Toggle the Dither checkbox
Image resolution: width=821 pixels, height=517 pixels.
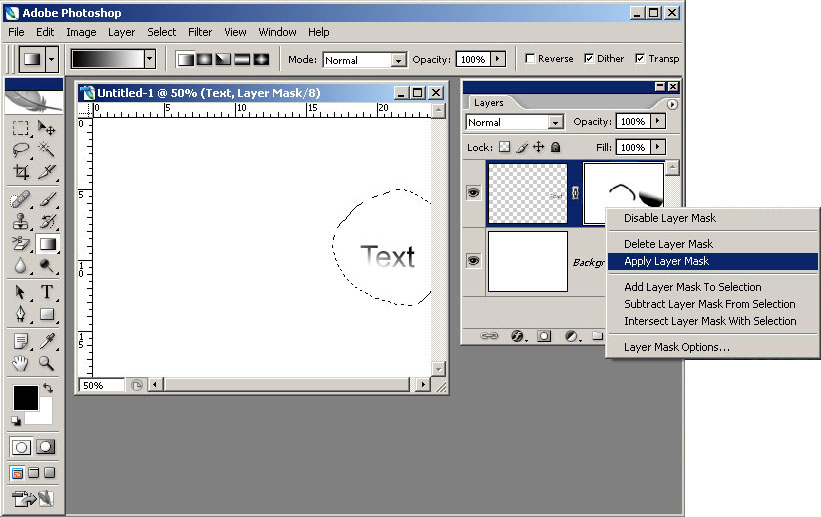[589, 58]
